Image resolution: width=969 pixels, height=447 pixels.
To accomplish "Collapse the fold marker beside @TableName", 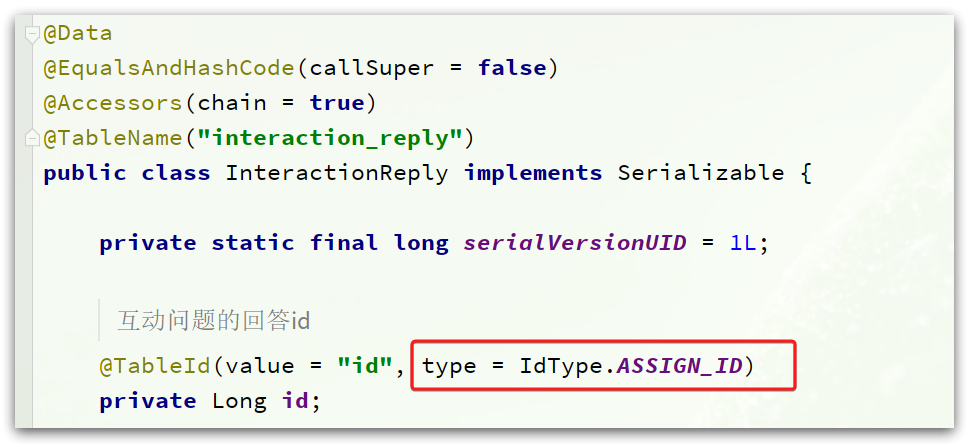I will click(32, 138).
